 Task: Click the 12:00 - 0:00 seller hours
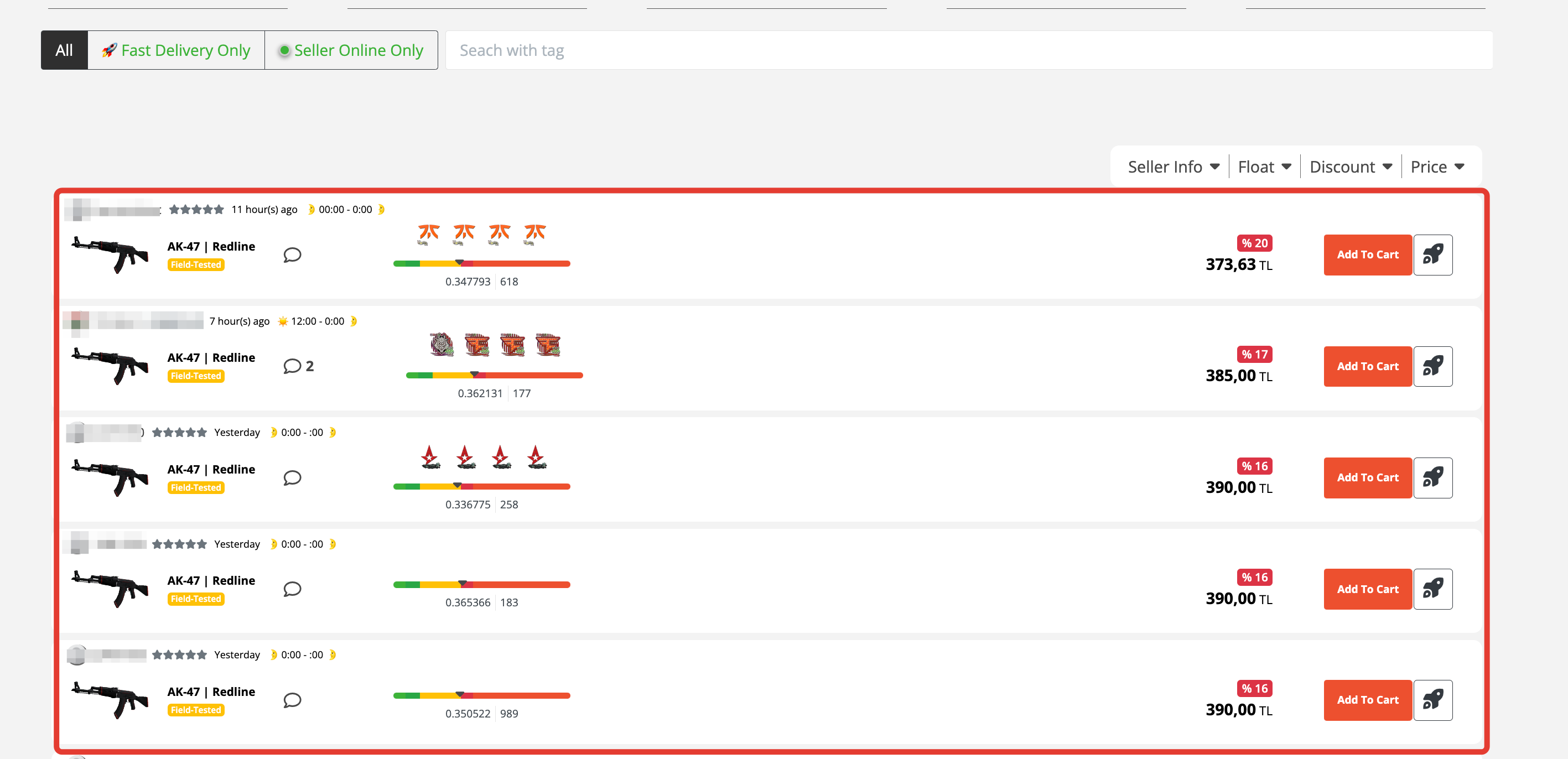(317, 321)
